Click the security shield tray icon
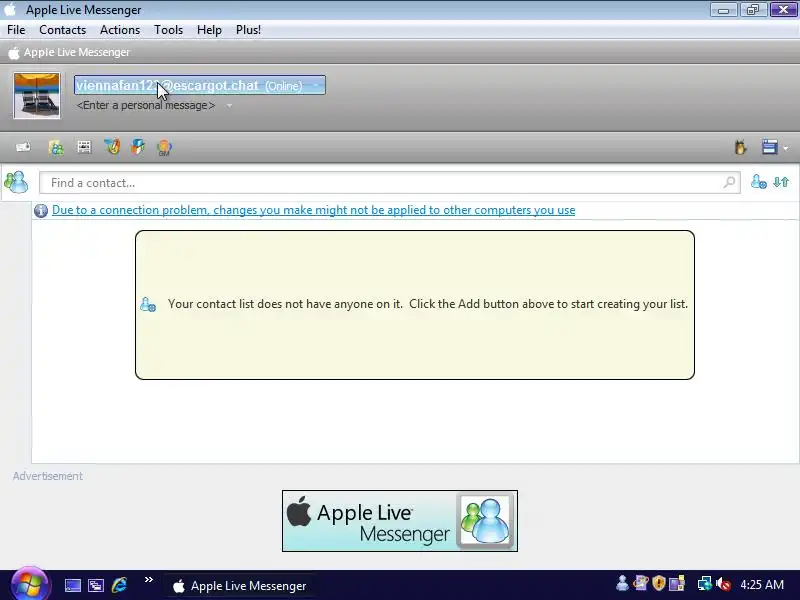Screen dimensions: 800x600 tap(659, 583)
